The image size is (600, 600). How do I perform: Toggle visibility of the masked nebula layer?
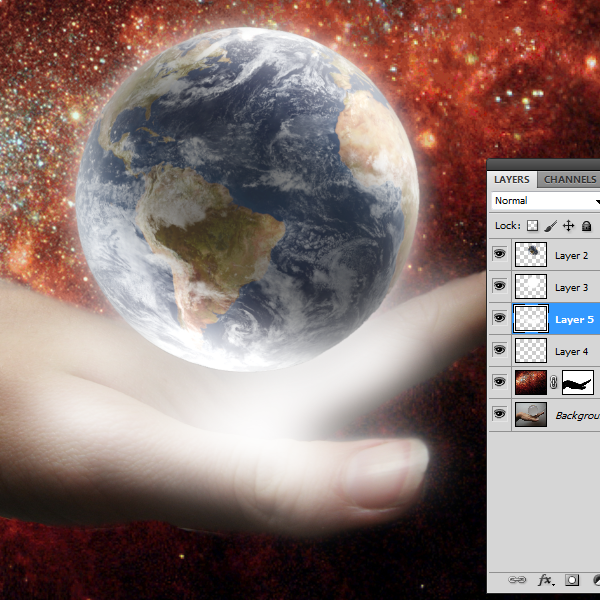499,382
